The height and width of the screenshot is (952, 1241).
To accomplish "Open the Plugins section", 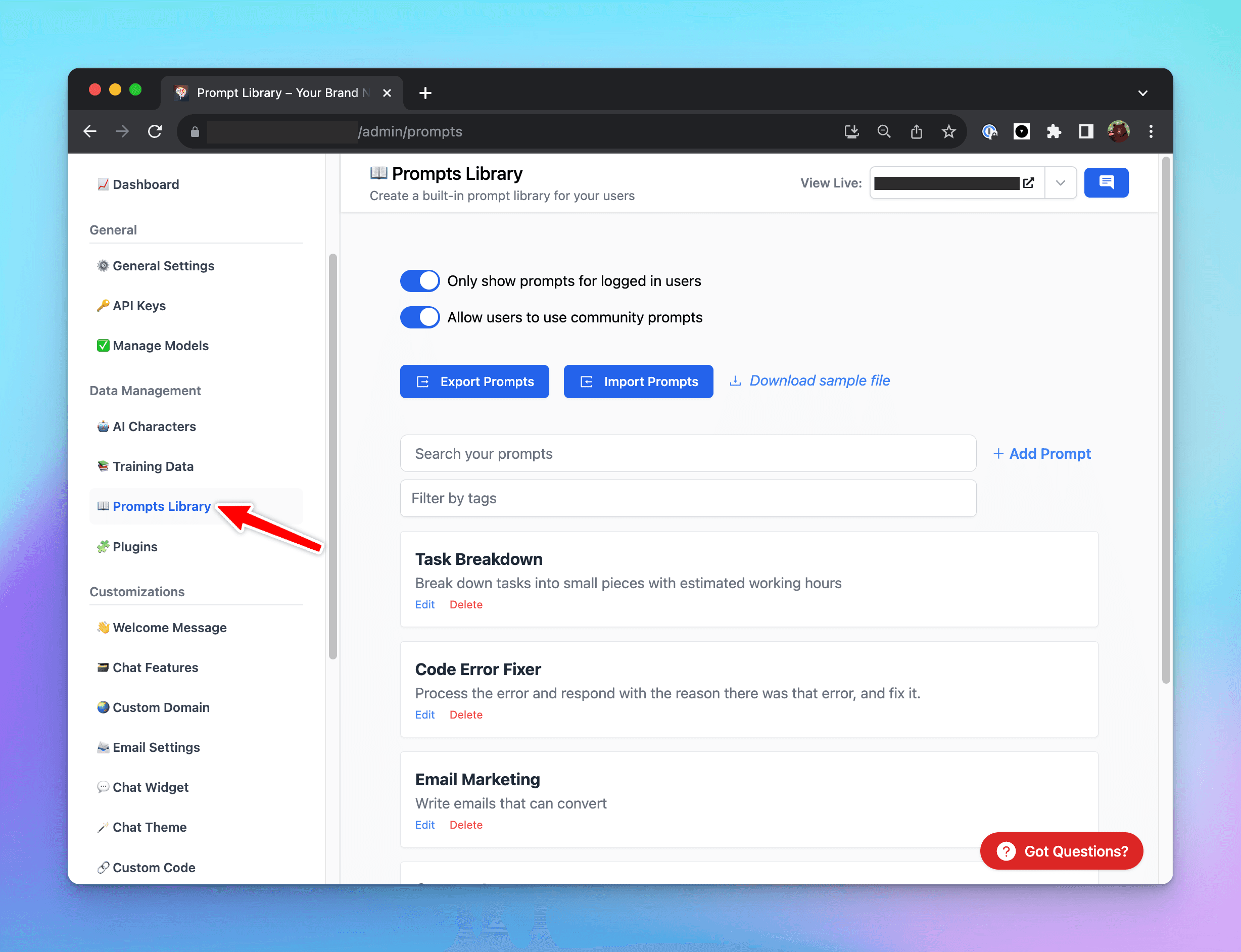I will [134, 546].
